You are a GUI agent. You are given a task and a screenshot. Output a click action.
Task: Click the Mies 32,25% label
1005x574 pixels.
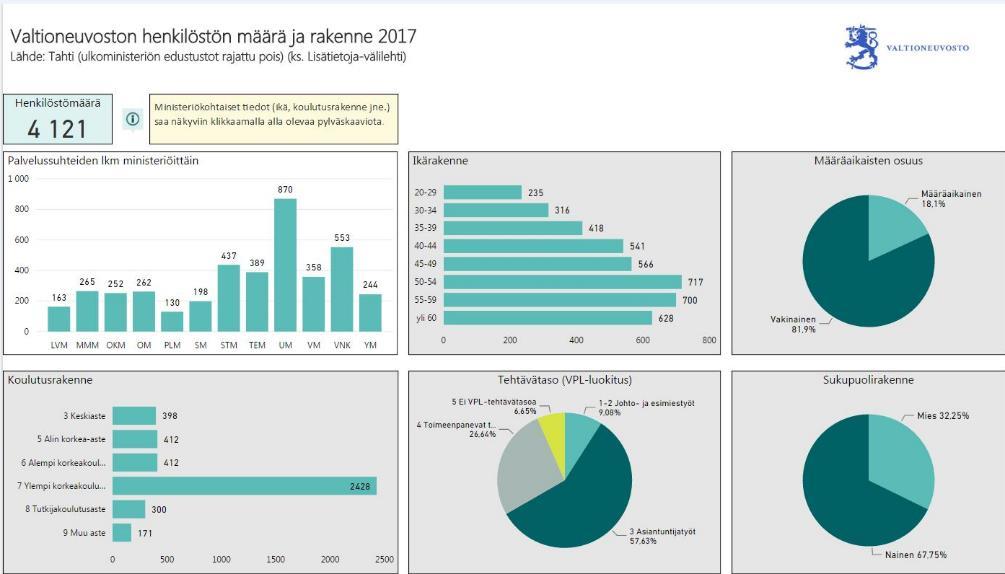pyautogui.click(x=943, y=416)
